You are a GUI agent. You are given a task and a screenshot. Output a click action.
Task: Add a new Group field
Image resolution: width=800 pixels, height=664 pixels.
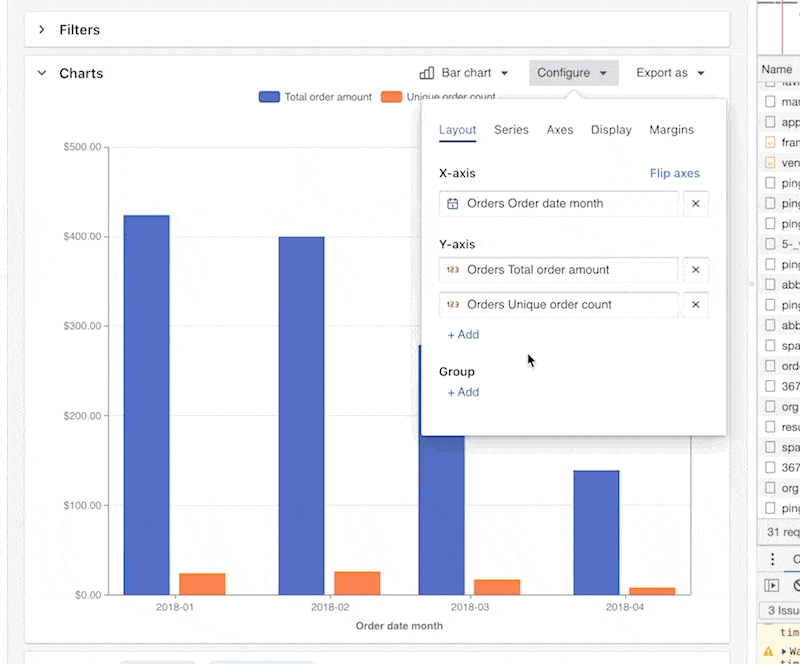coord(462,392)
